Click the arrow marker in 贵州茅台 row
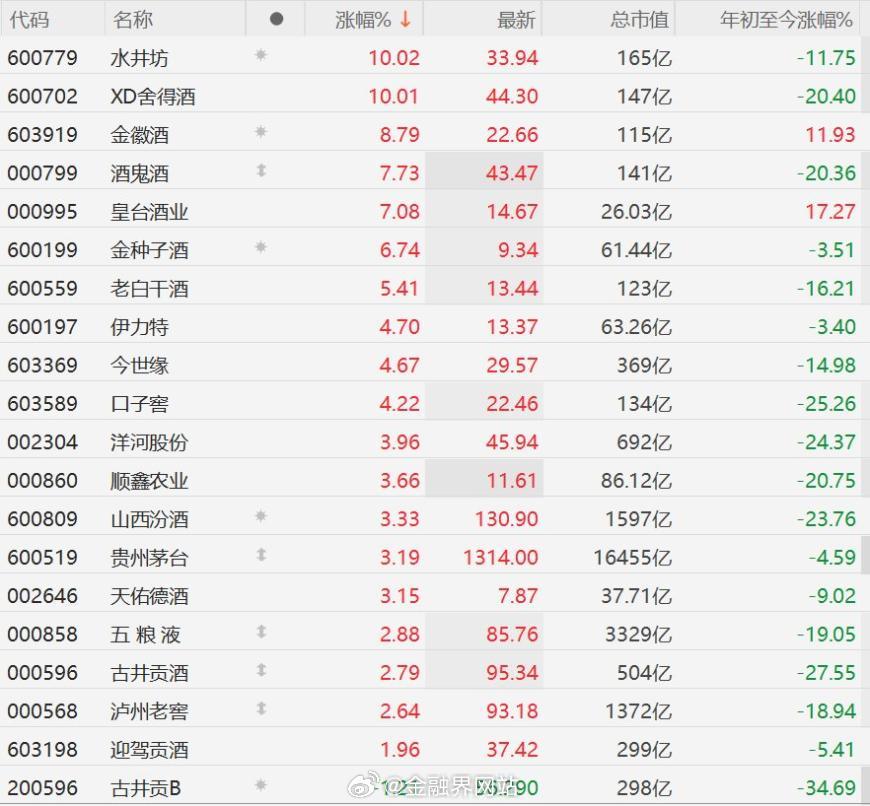This screenshot has height=806, width=870. [261, 555]
